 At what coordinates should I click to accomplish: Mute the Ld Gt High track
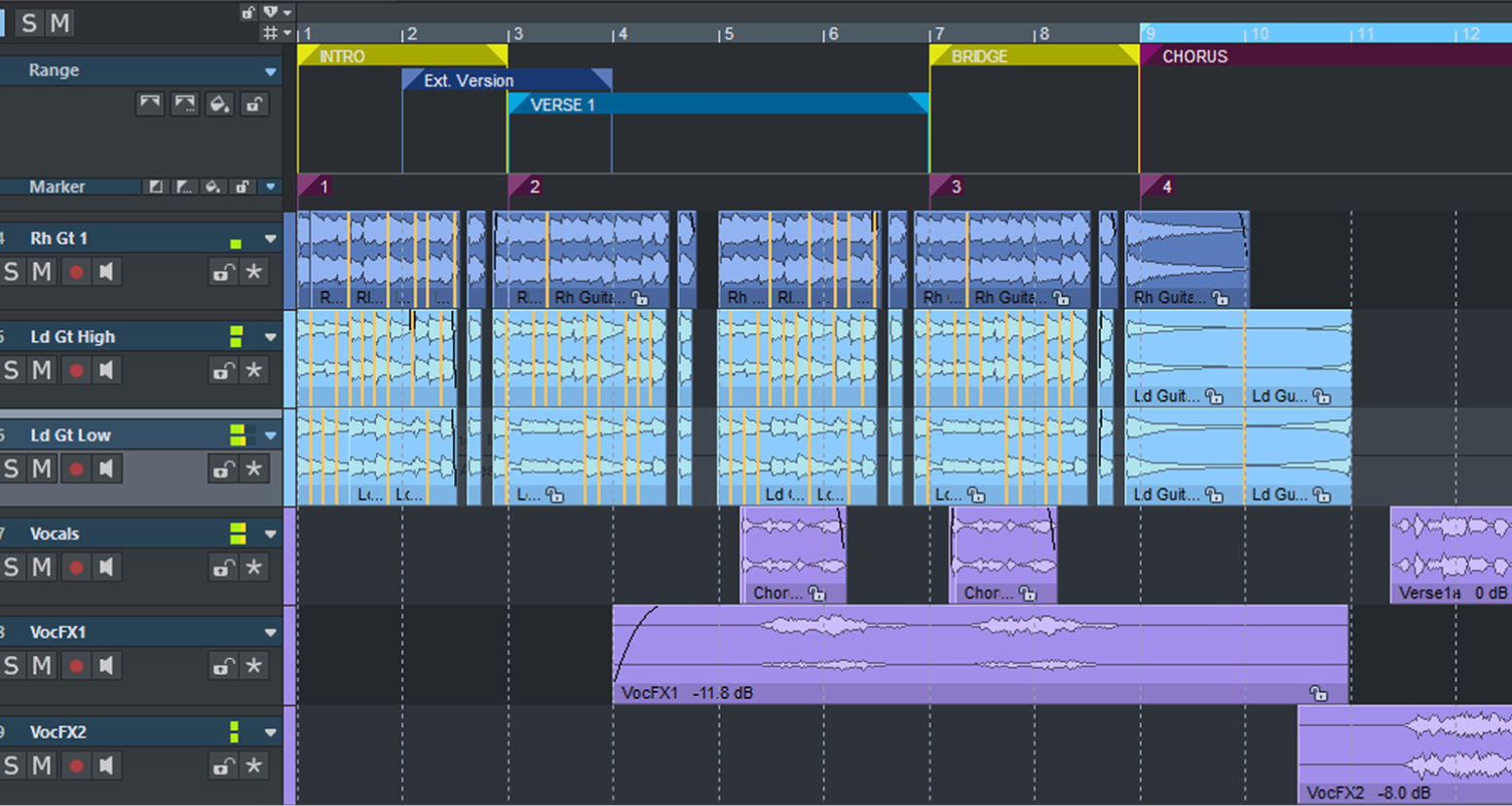tap(41, 370)
